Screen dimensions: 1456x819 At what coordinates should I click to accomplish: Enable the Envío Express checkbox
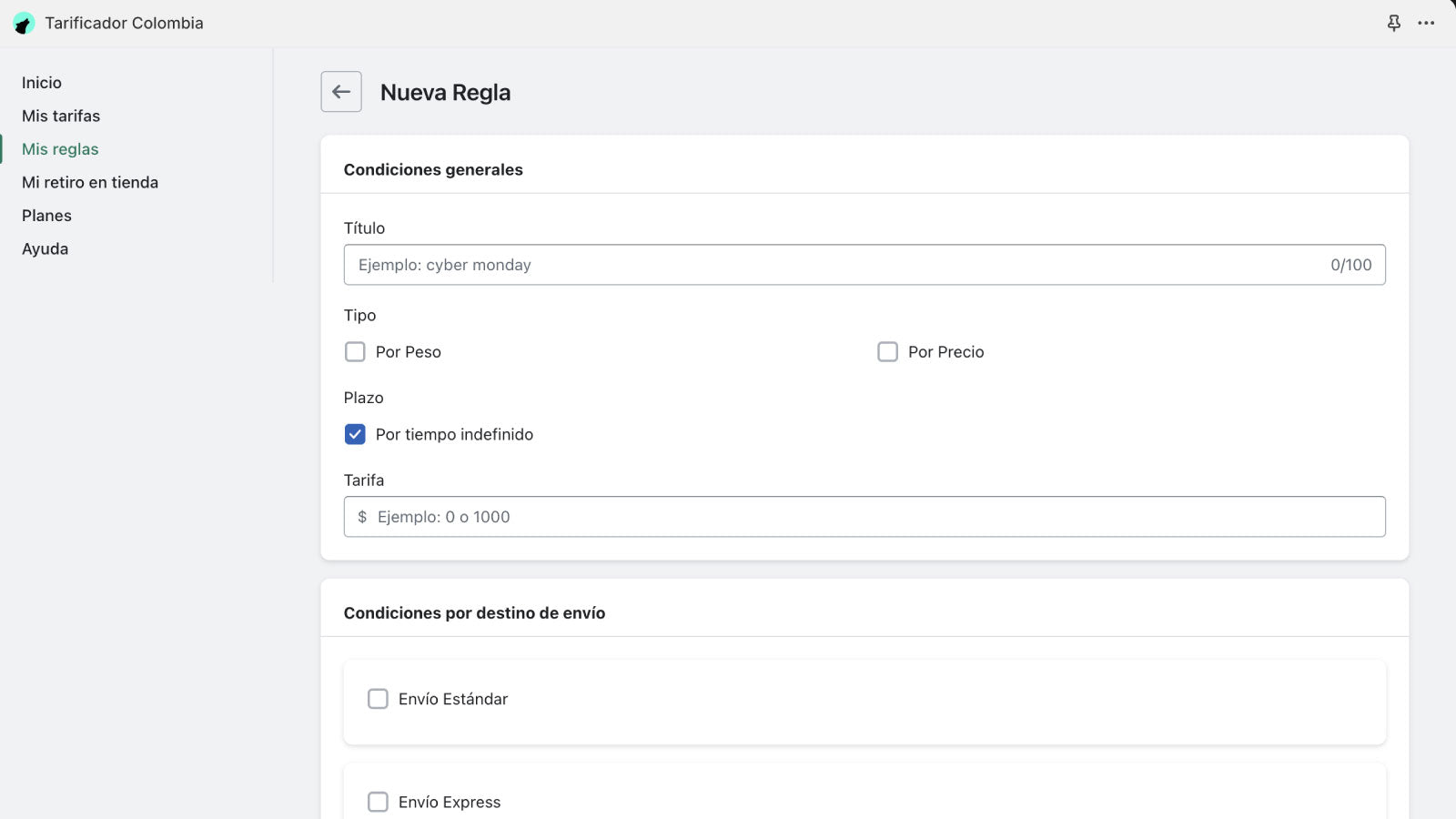click(378, 802)
